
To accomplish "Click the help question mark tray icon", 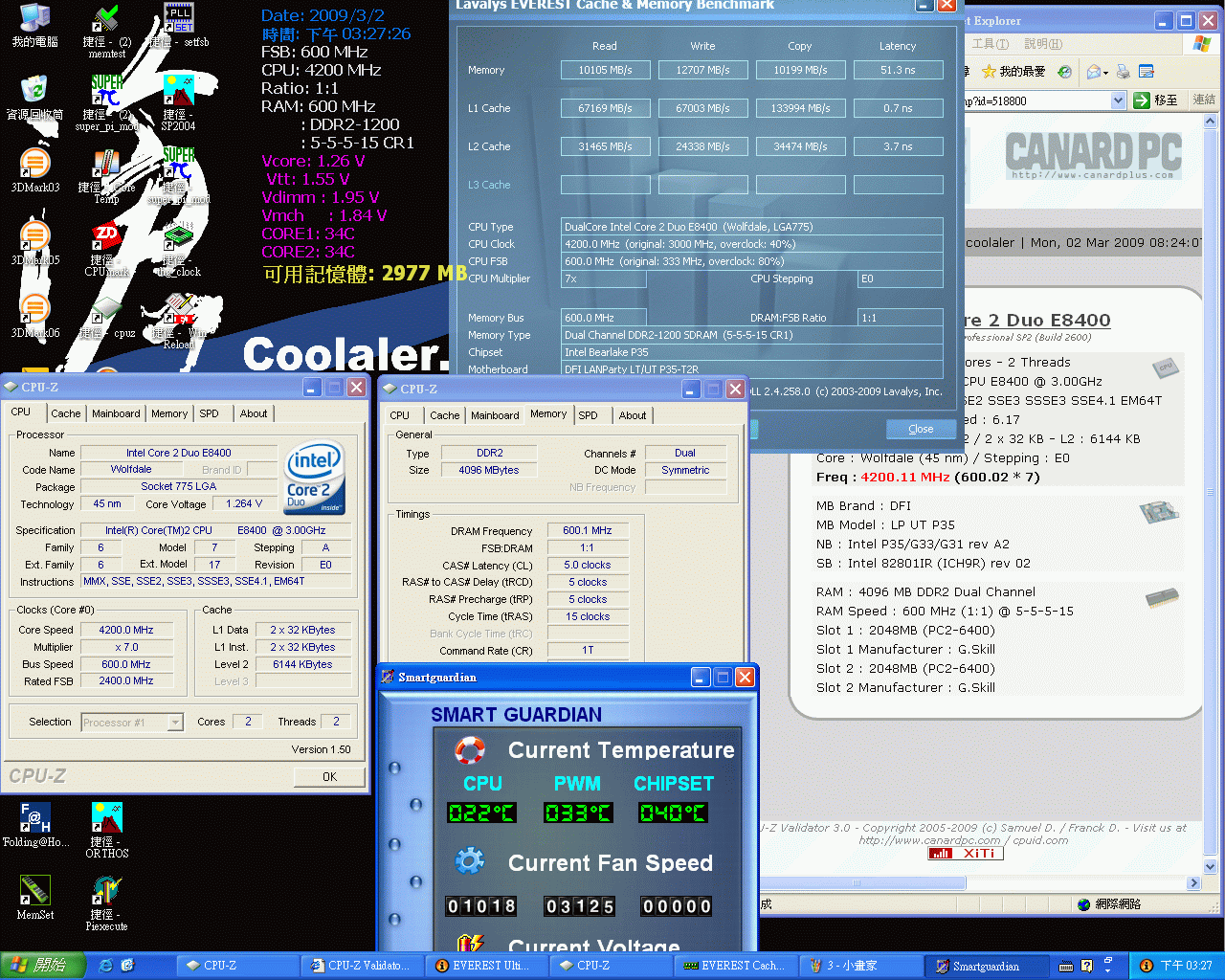I will 1086,966.
